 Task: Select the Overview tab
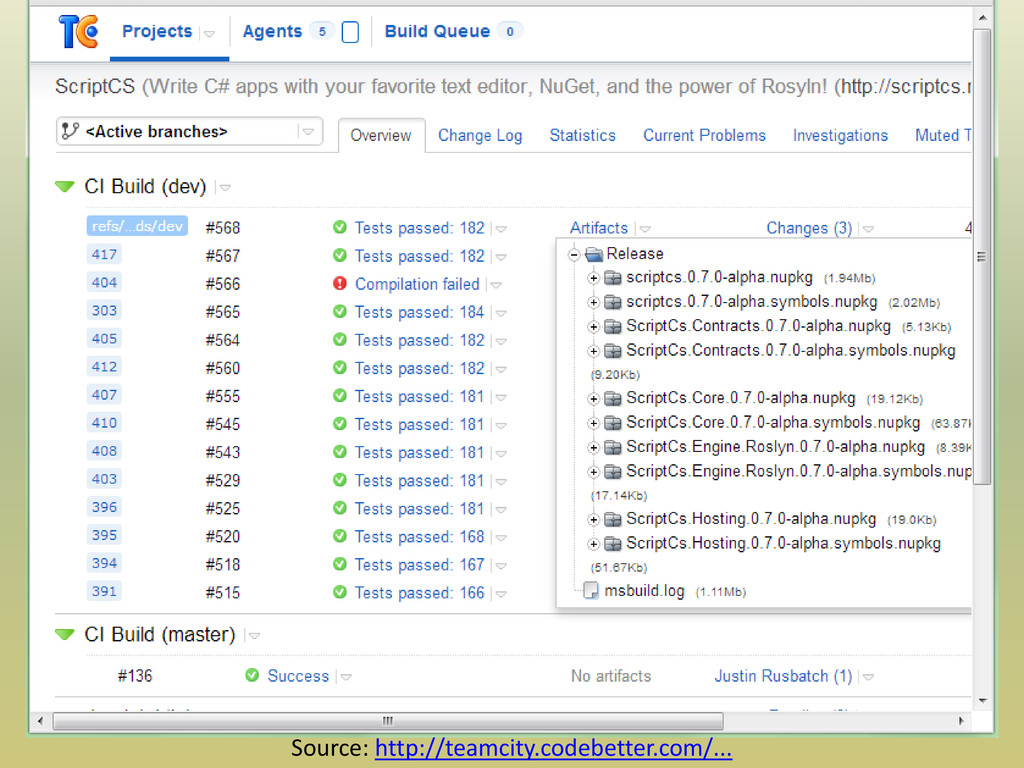coord(381,135)
